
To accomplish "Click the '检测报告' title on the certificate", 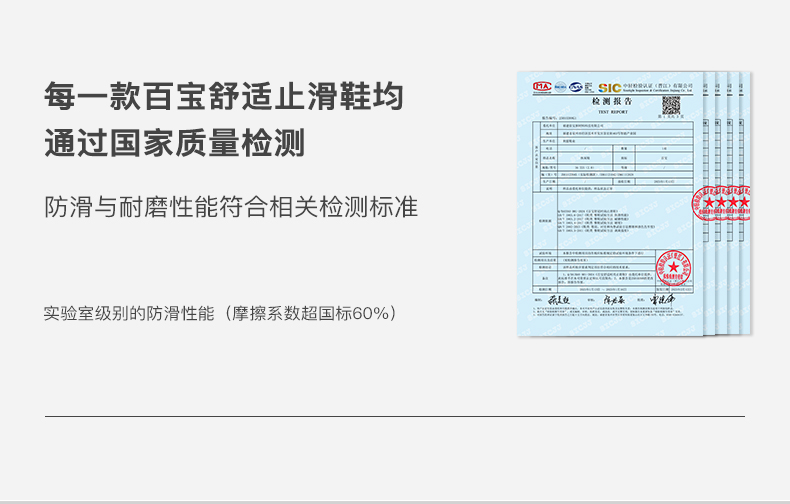I will coord(612,102).
